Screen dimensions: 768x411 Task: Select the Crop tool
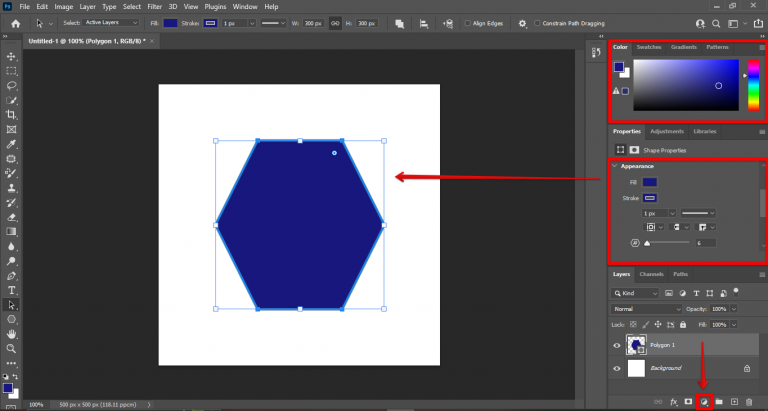[x=11, y=115]
